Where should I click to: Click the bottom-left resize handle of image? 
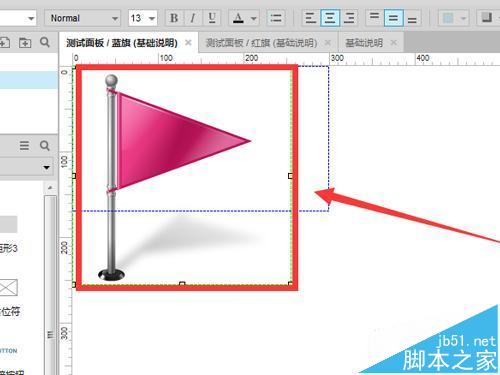pos(74,284)
